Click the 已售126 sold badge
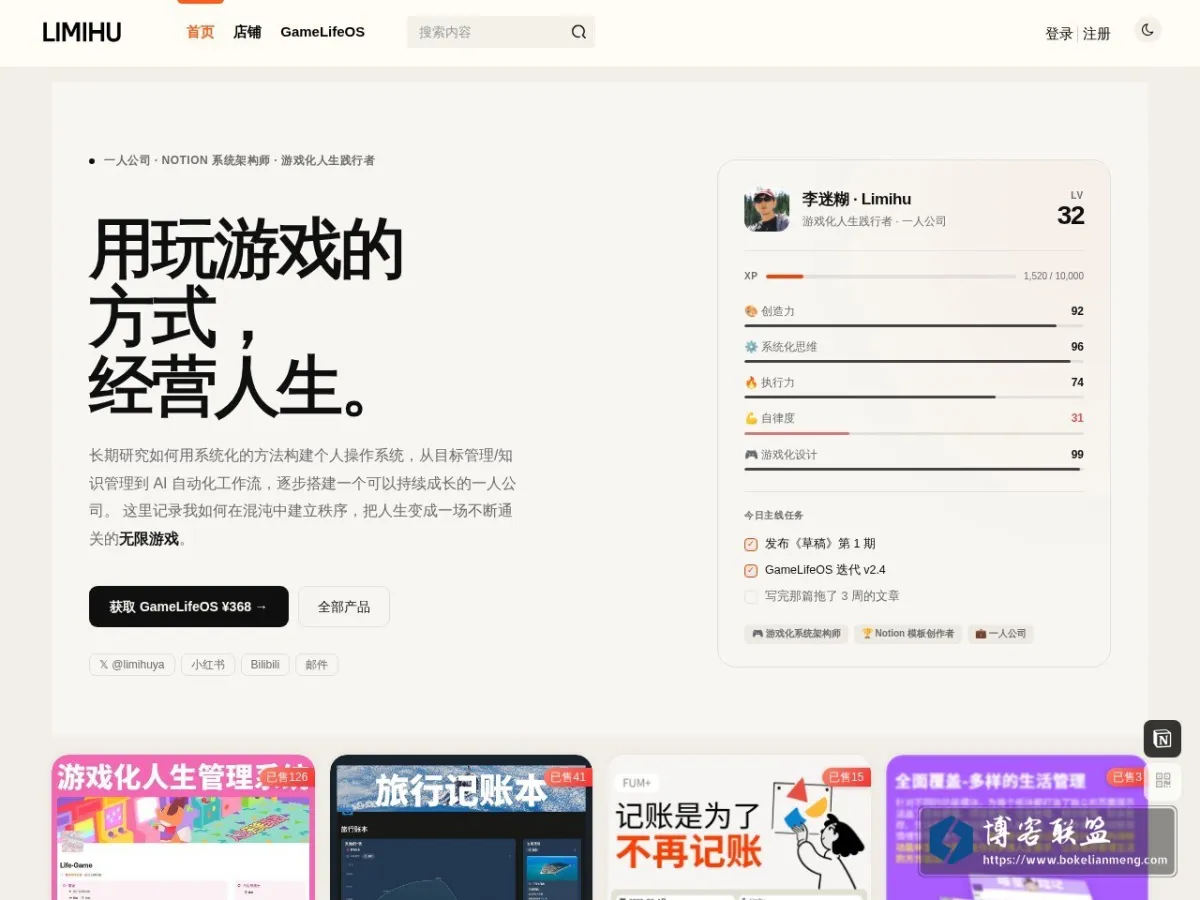The width and height of the screenshot is (1200, 900). pos(287,777)
